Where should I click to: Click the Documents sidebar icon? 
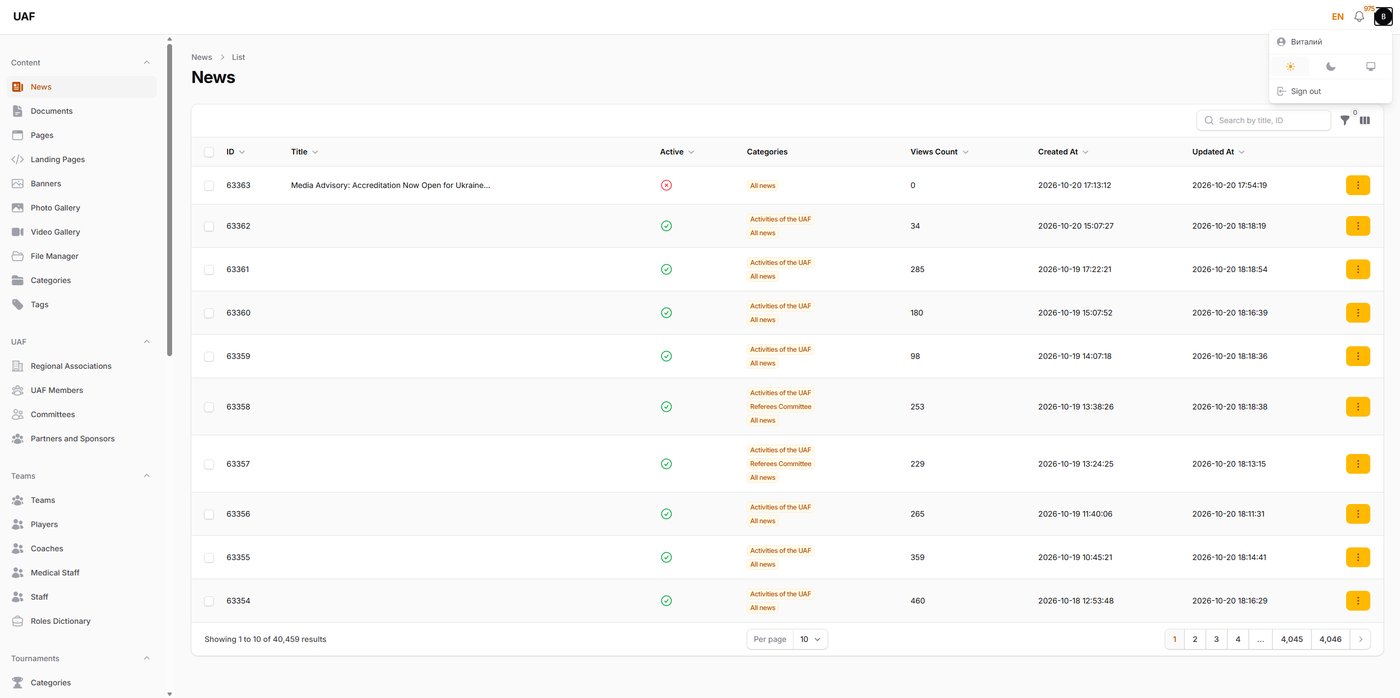pyautogui.click(x=17, y=111)
